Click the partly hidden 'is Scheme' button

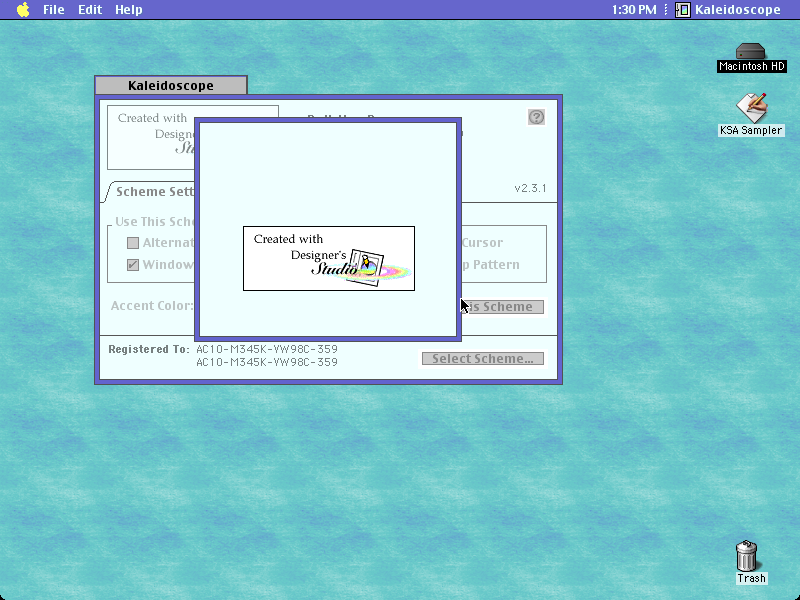click(x=503, y=307)
